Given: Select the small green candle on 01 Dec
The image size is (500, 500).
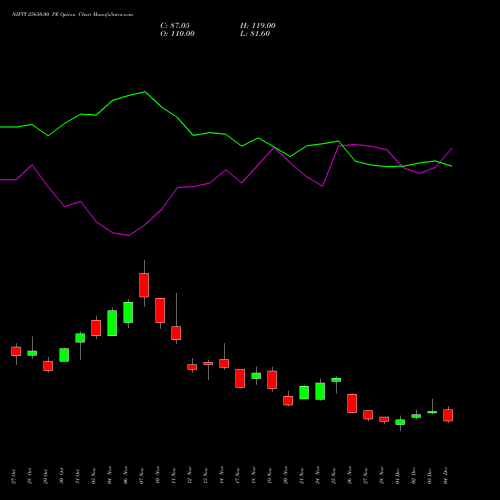Looking at the screenshot, I should point(400,422).
